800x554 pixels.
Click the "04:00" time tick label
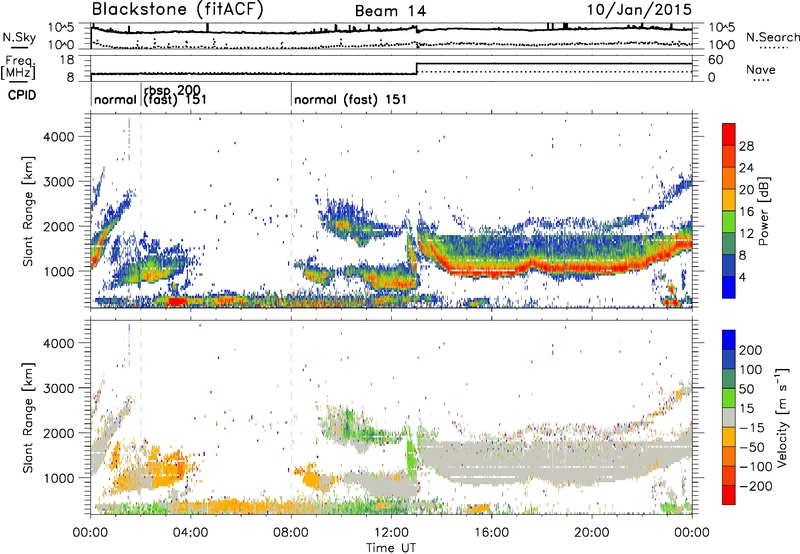[191, 533]
